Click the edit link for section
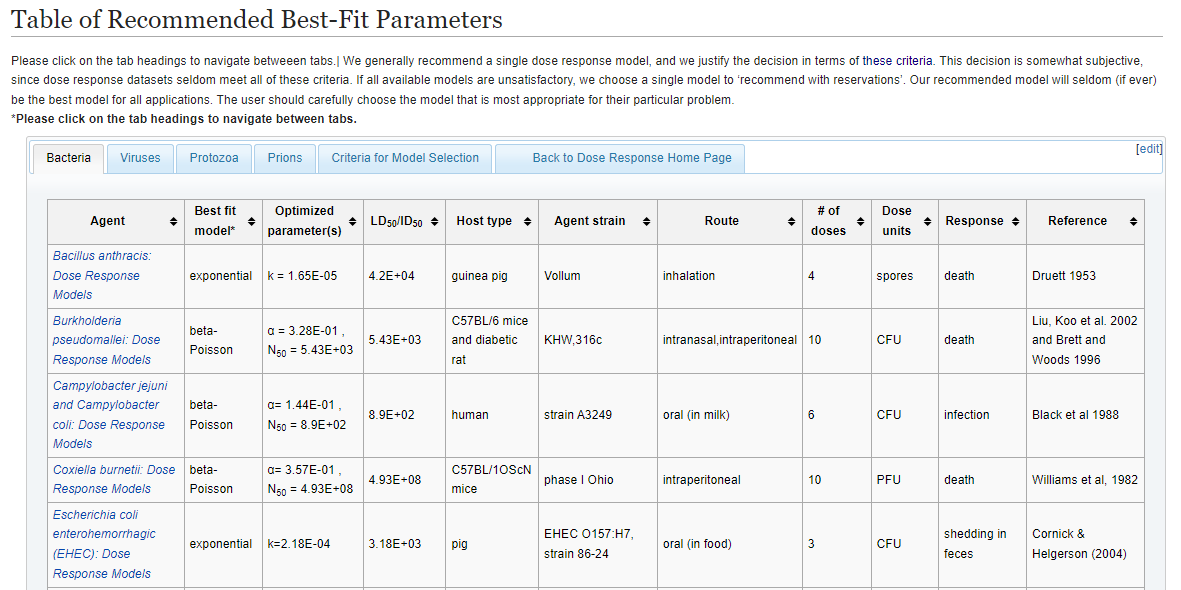The width and height of the screenshot is (1181, 590). coord(1149,149)
